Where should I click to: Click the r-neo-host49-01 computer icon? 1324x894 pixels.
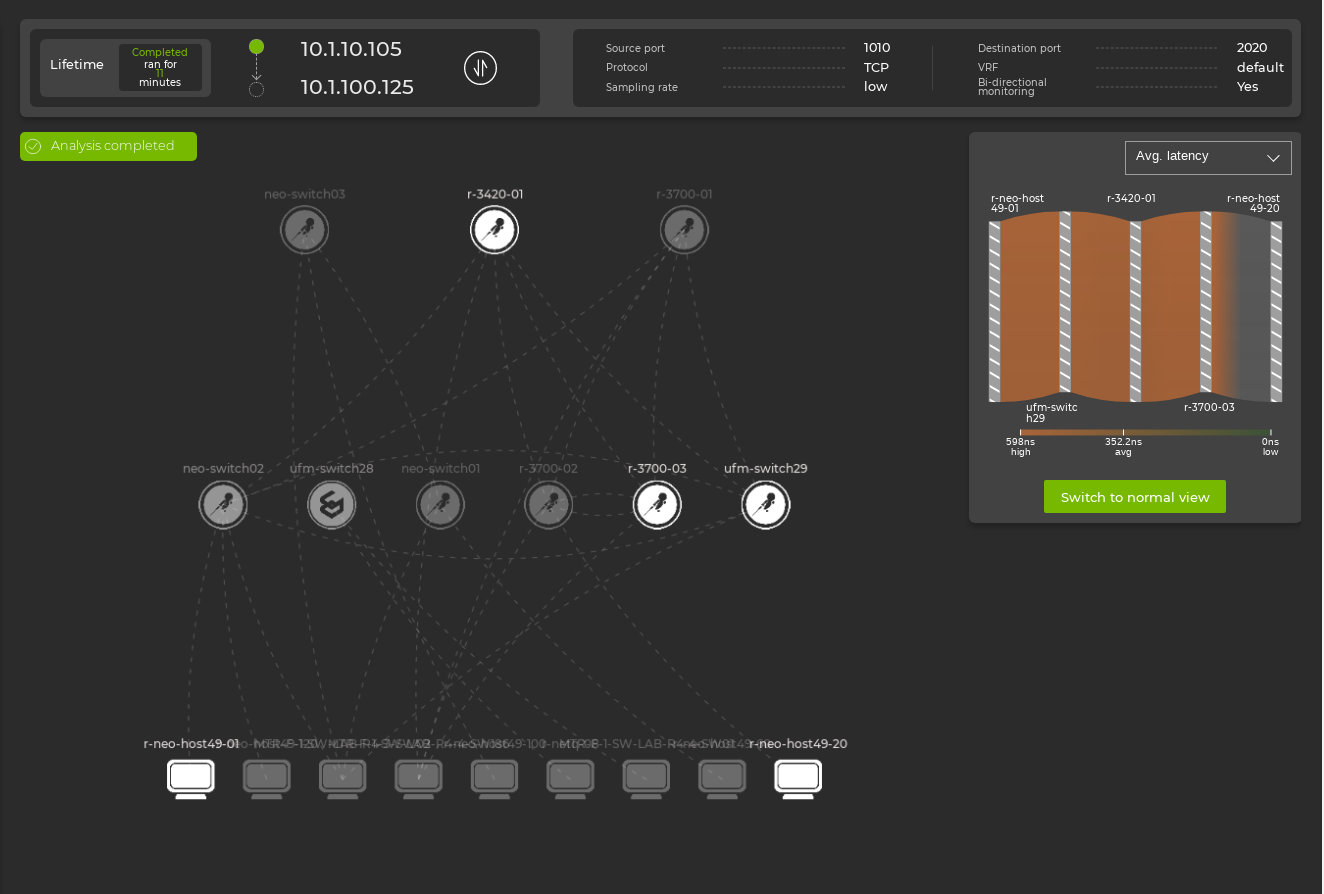pos(190,778)
